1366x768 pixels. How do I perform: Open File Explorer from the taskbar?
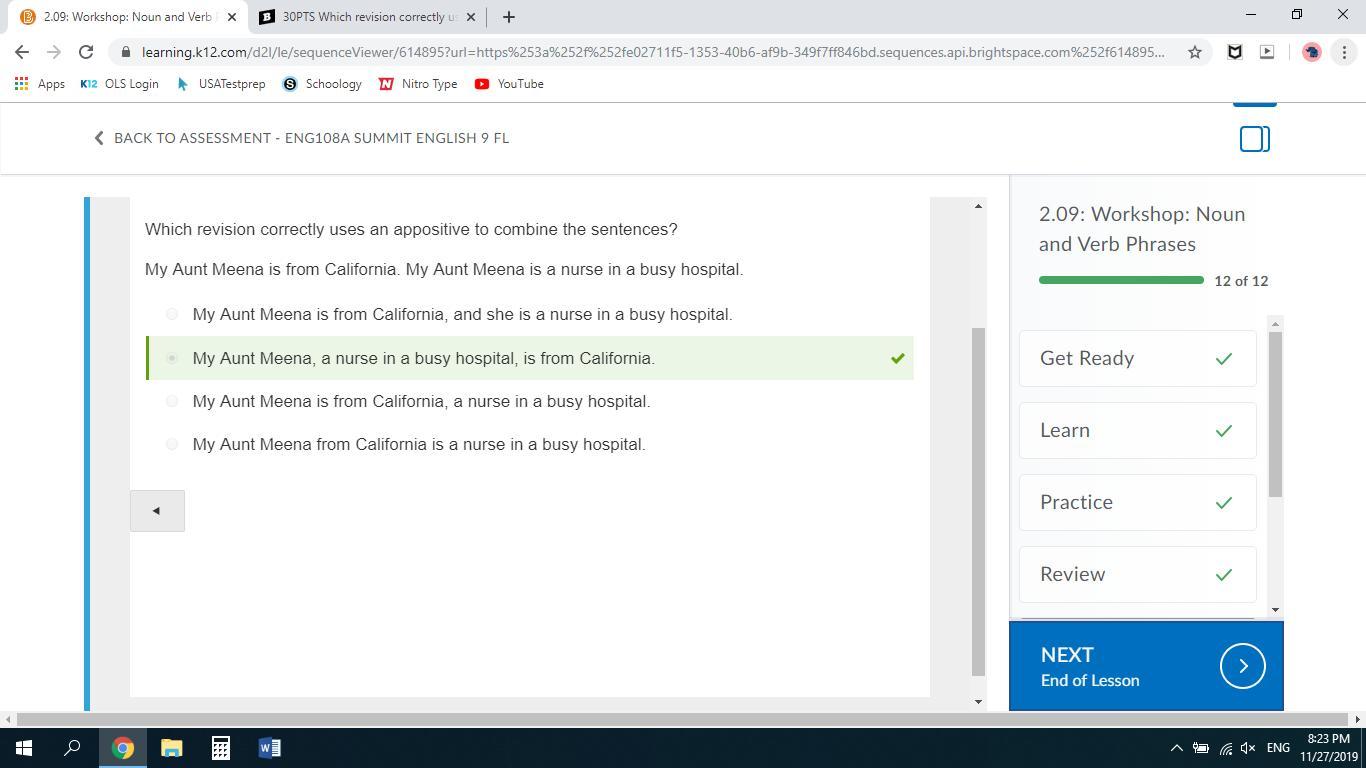(x=172, y=748)
